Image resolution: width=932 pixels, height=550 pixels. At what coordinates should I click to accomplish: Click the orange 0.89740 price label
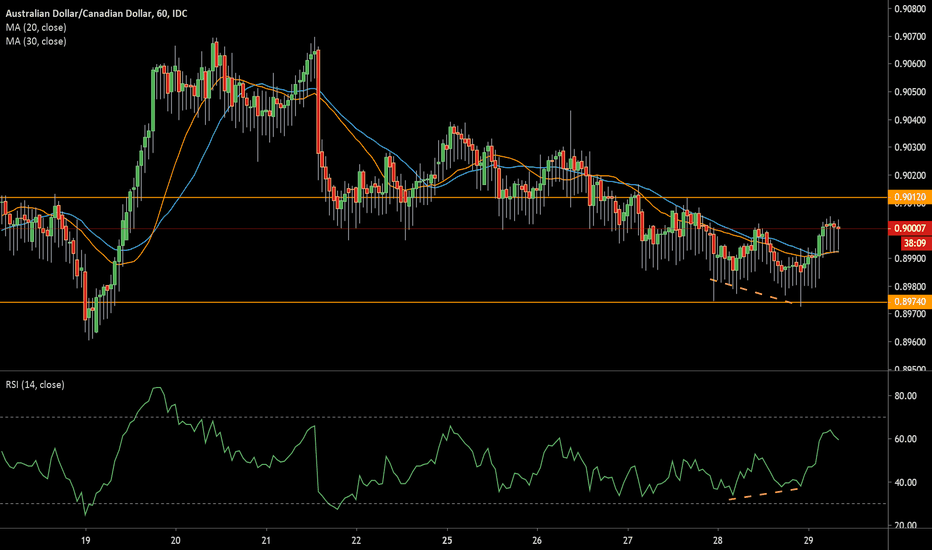(x=908, y=302)
